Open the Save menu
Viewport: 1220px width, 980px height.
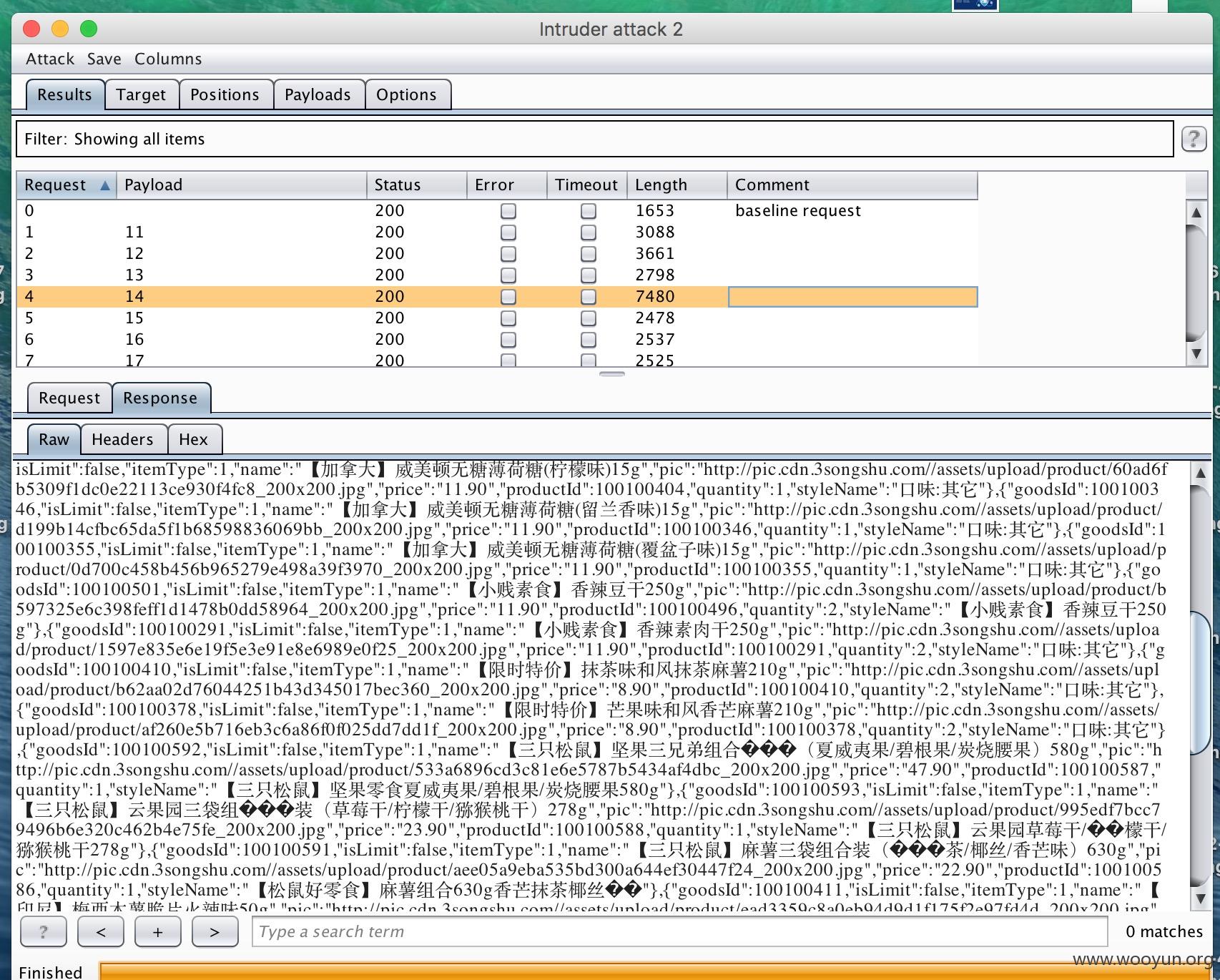pos(104,59)
